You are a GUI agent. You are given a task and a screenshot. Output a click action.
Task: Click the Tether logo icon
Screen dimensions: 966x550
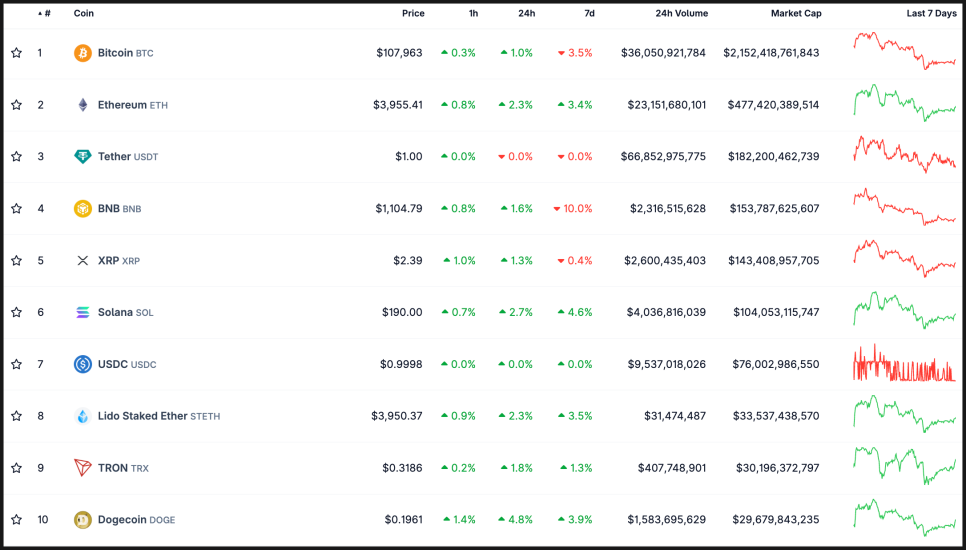[83, 157]
